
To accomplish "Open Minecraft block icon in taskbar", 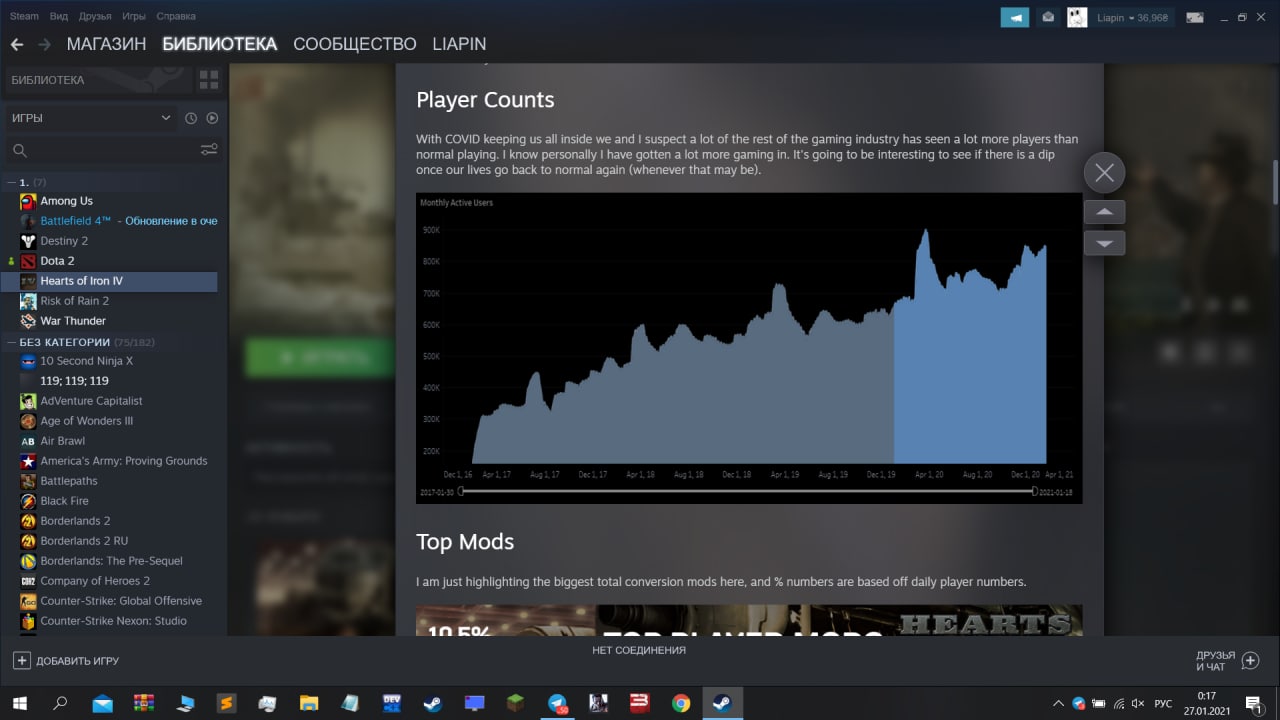I will 515,704.
